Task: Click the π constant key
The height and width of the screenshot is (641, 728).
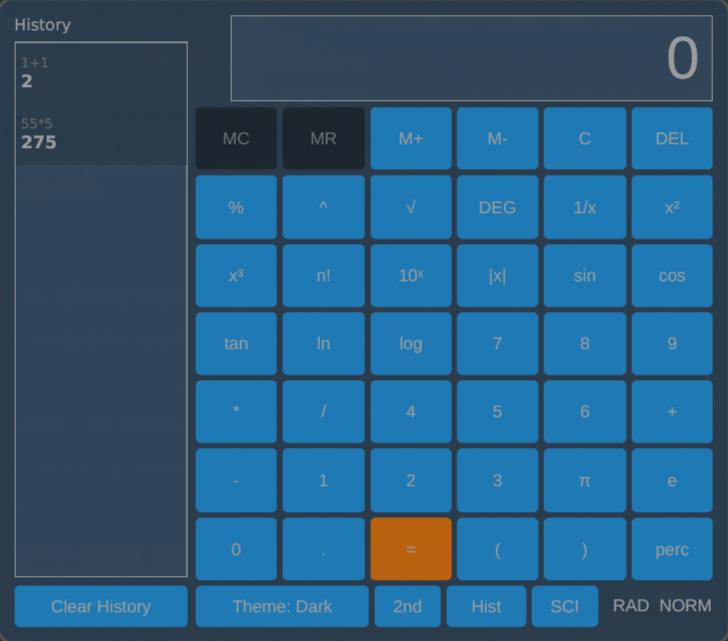Action: pos(585,480)
